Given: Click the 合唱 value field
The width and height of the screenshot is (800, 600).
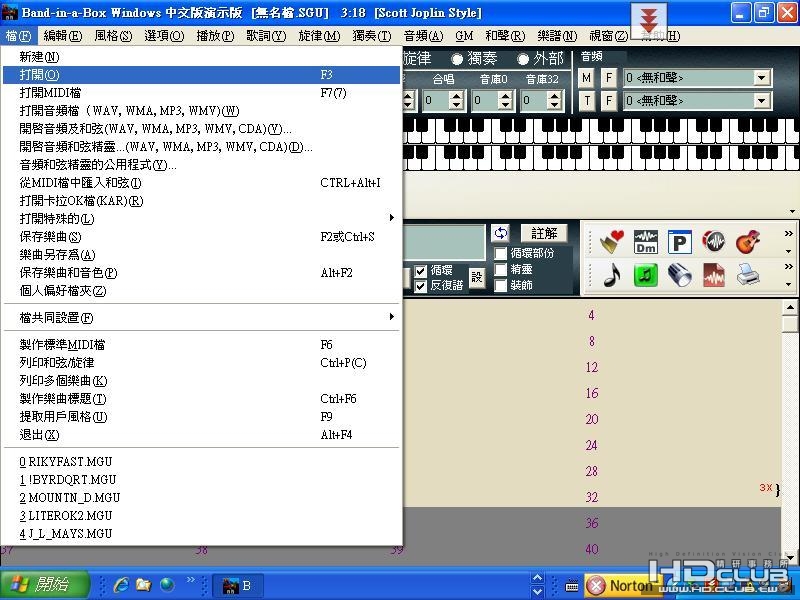Looking at the screenshot, I should 437,100.
